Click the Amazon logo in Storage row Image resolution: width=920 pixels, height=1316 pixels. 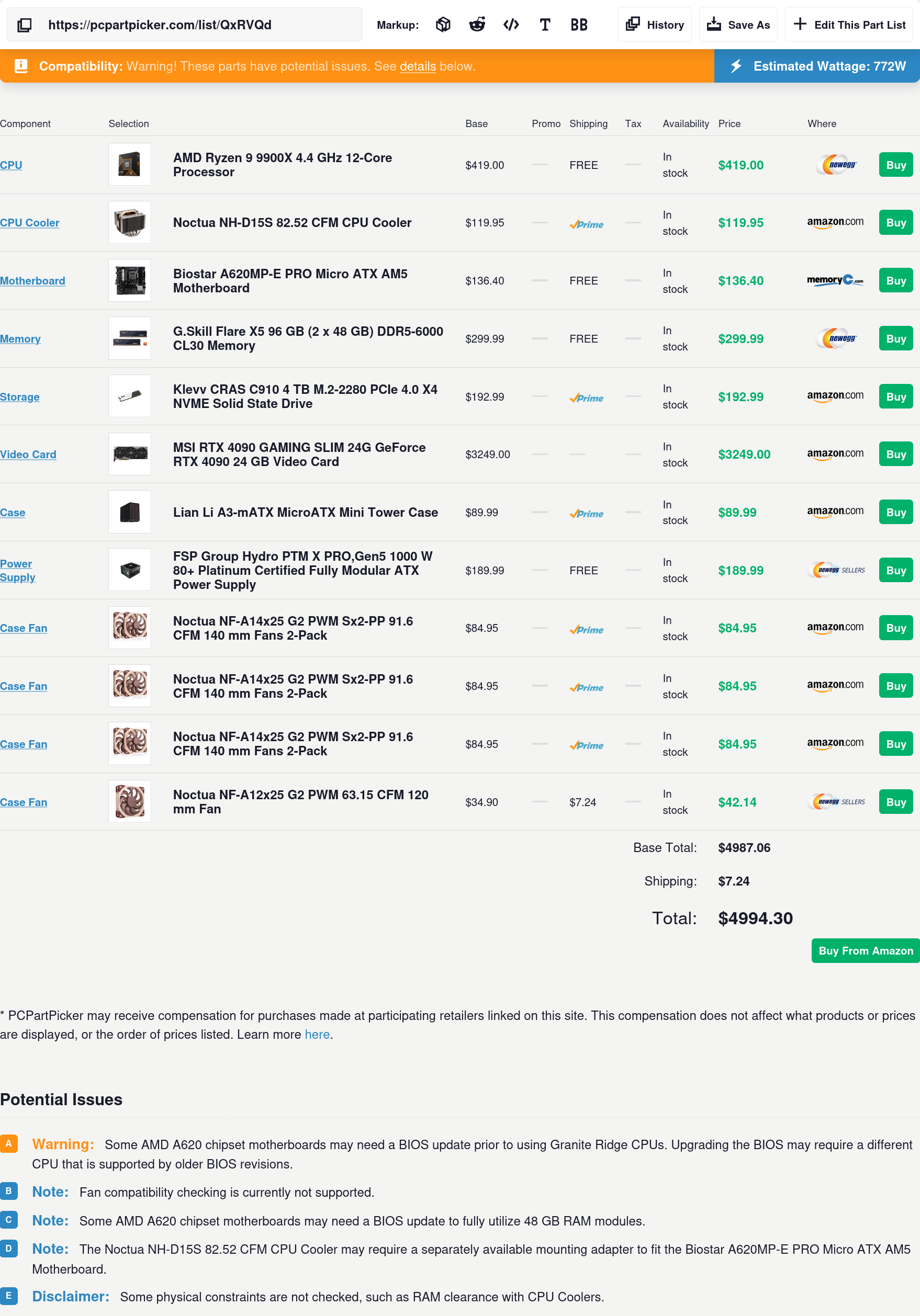pyautogui.click(x=835, y=396)
